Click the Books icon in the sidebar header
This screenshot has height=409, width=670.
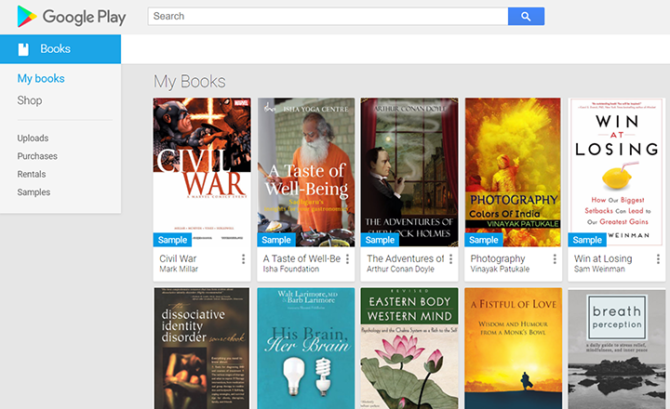24,49
